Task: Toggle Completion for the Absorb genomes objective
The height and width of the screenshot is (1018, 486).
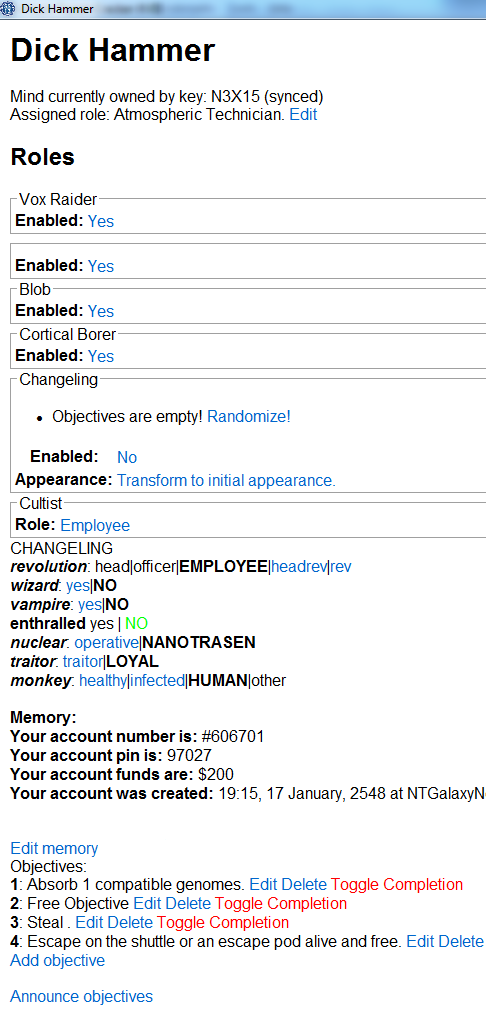Action: [396, 884]
